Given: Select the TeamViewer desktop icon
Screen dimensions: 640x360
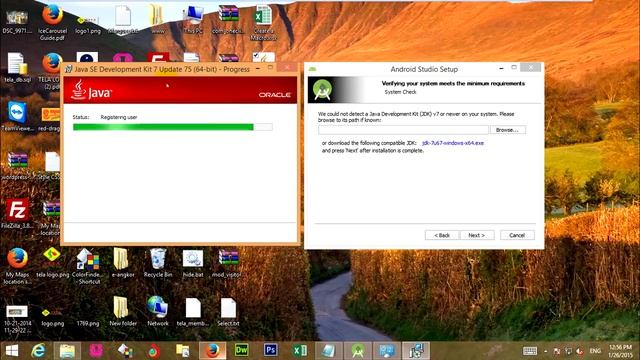Looking at the screenshot, I should (17, 116).
